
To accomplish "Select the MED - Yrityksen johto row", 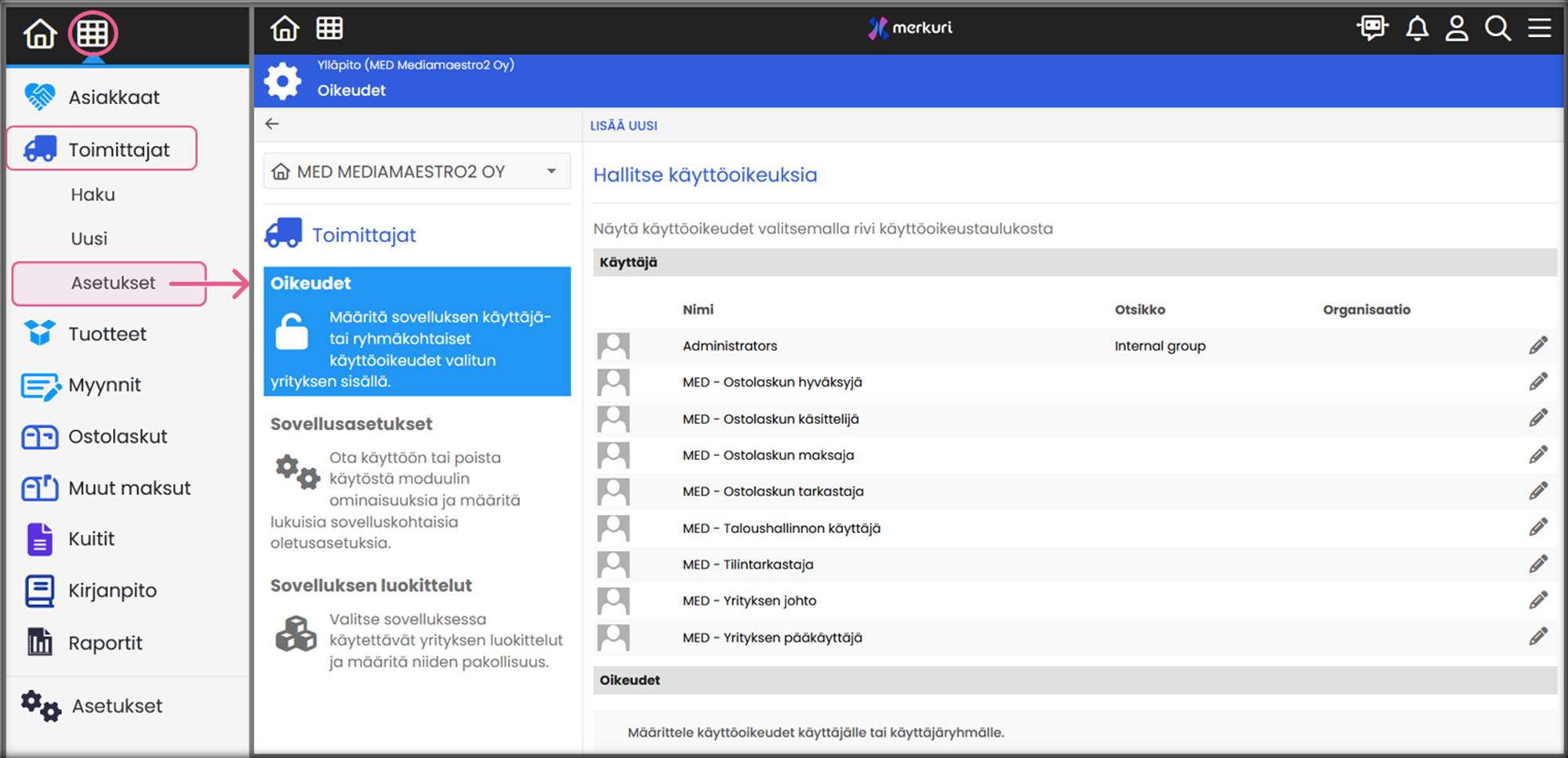I will 749,601.
